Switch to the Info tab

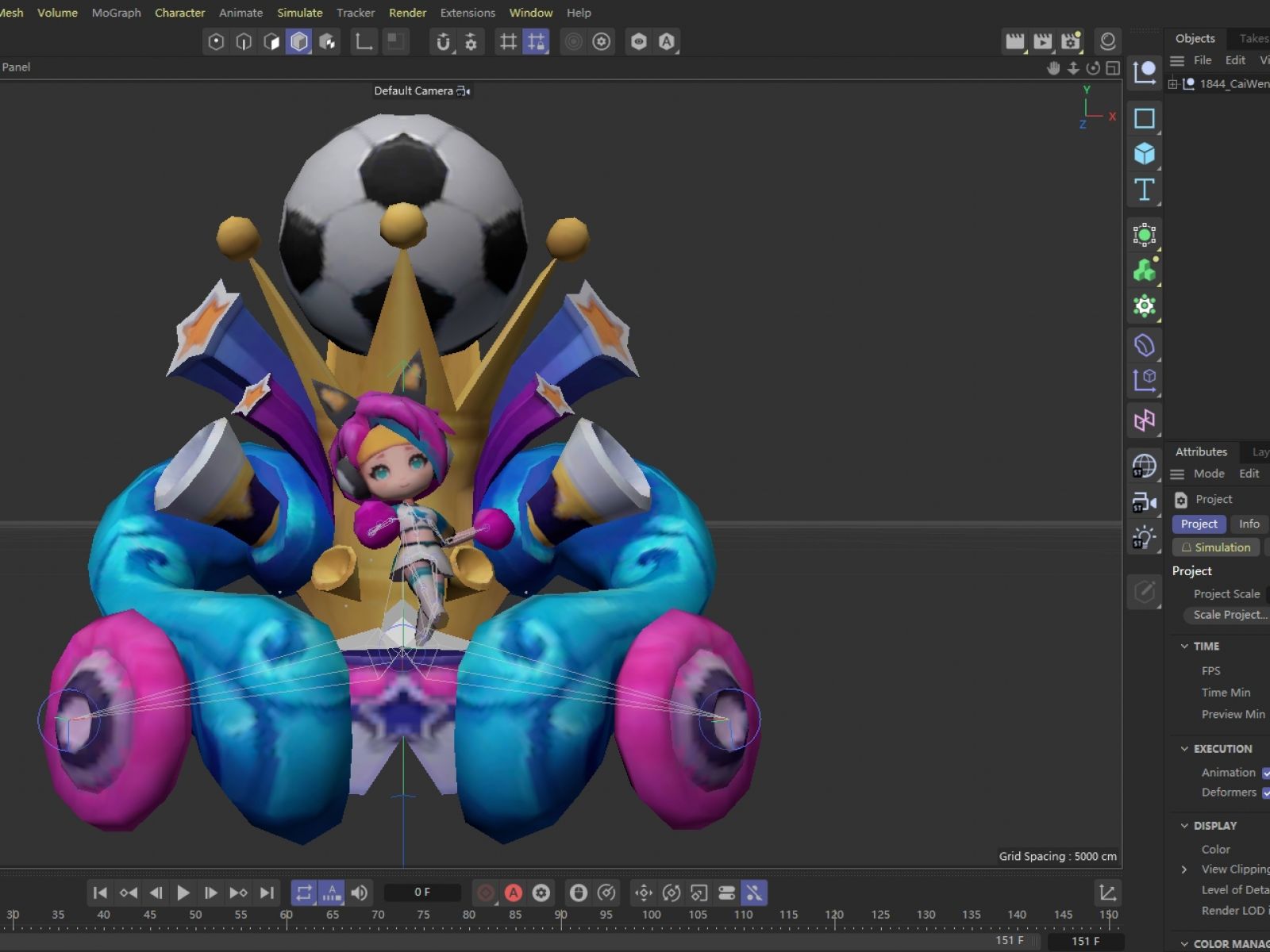[x=1249, y=524]
